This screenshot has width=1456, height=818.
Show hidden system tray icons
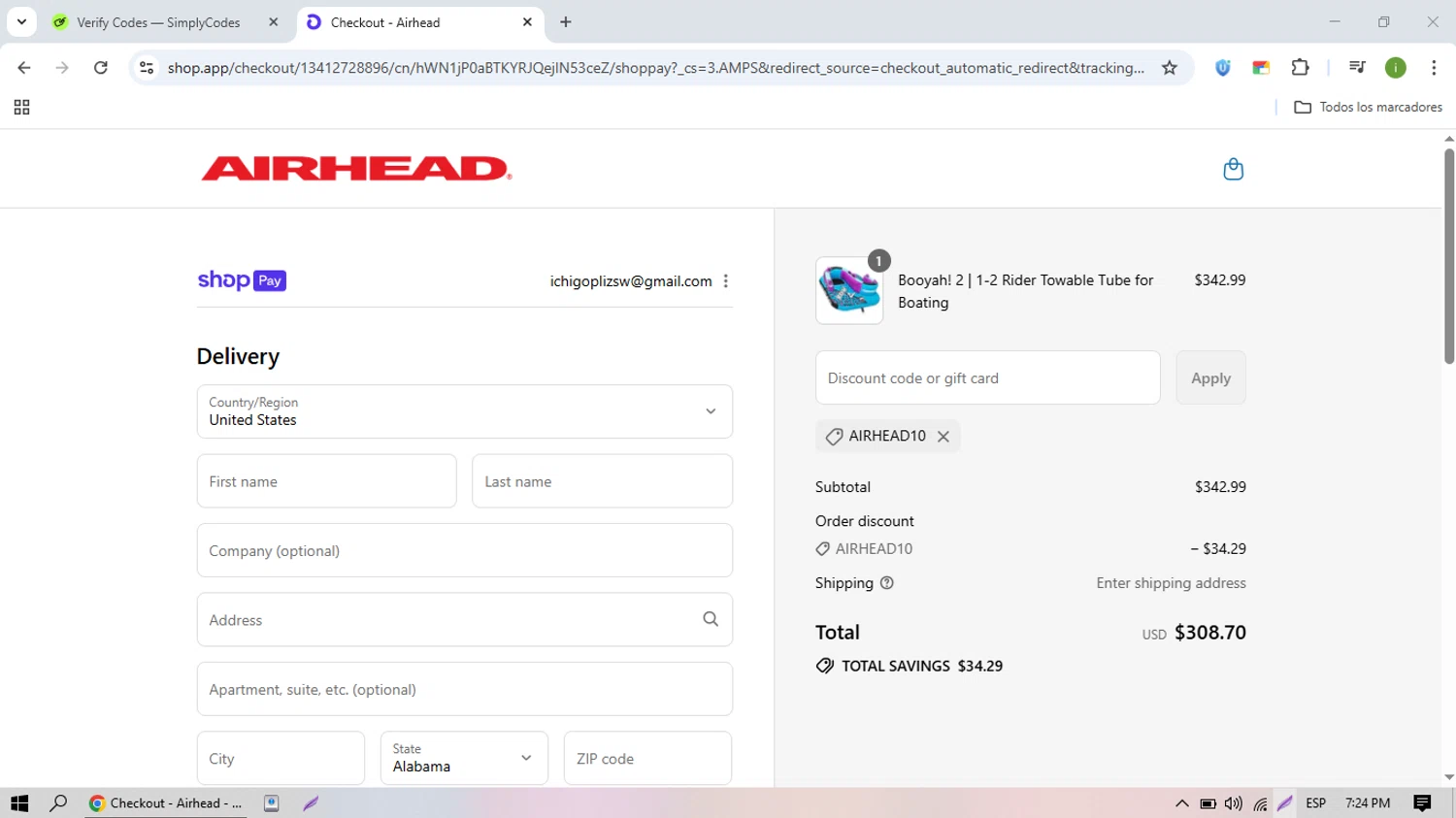tap(1181, 803)
